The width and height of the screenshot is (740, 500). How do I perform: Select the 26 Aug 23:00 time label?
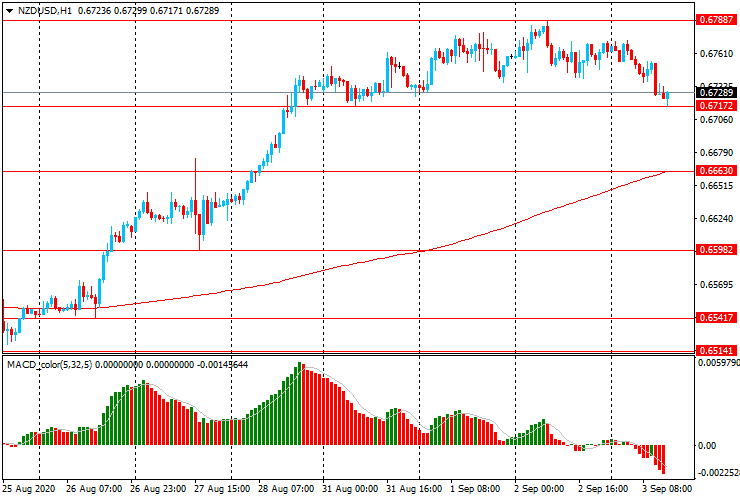158,489
